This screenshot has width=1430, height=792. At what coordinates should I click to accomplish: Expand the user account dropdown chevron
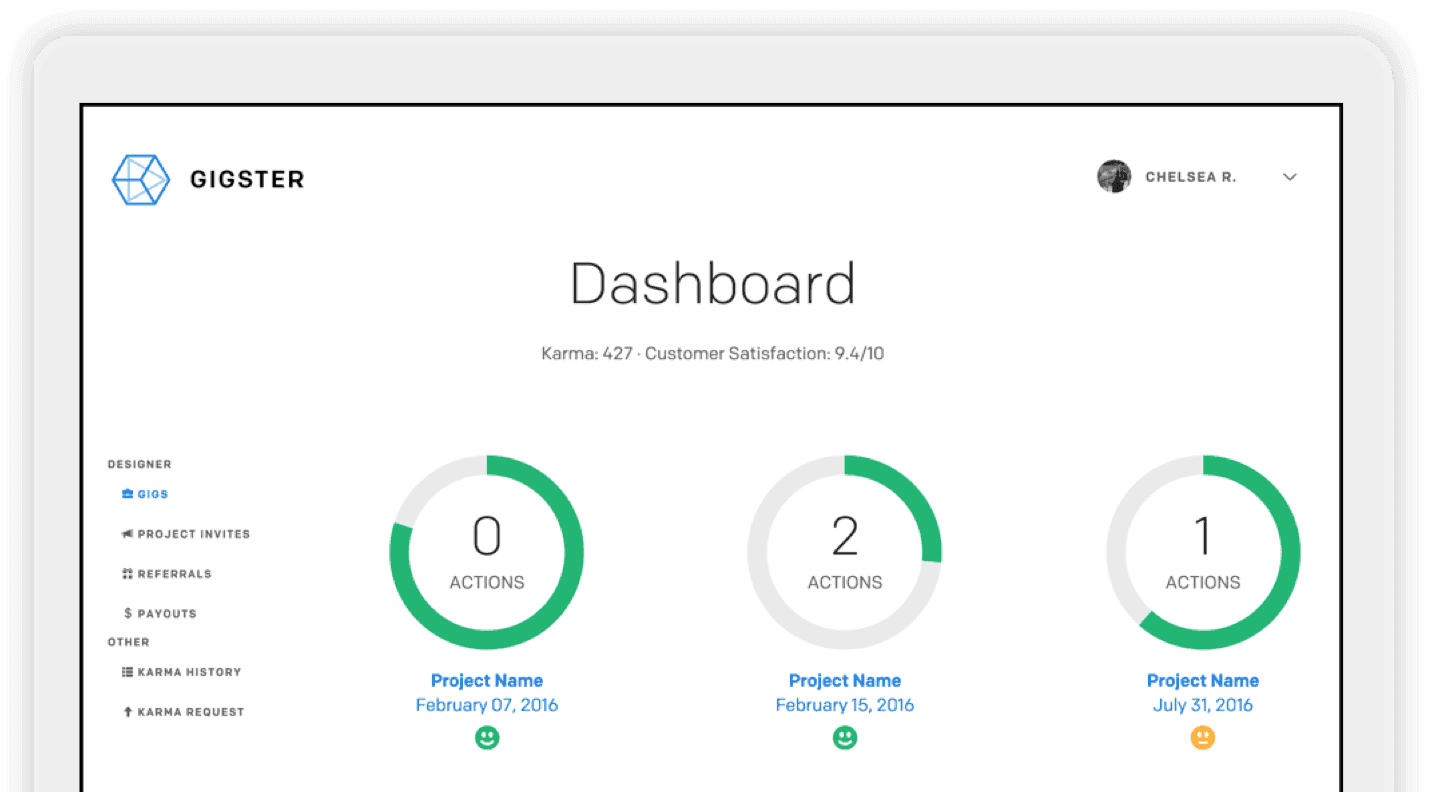[1290, 177]
